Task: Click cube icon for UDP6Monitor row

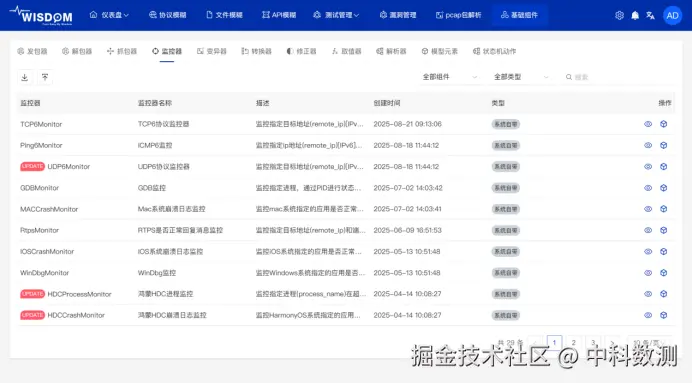Action: (663, 166)
